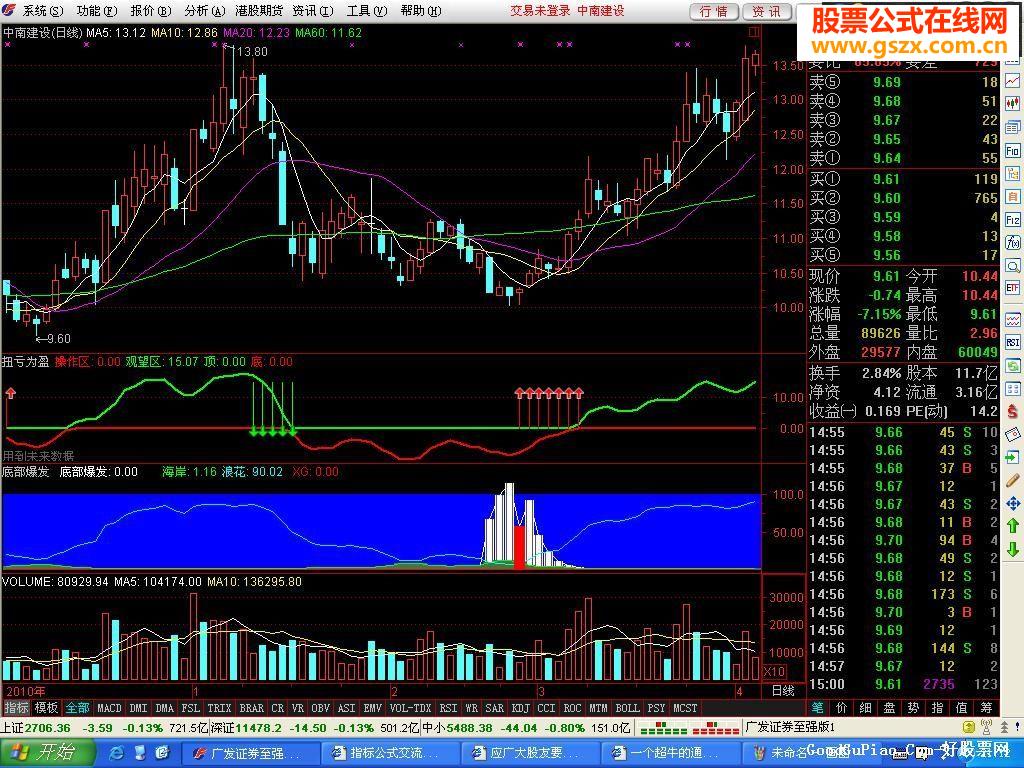This screenshot has height=768, width=1024.
Task: Open the tree structure icon in sidebar
Action: coord(1012,174)
